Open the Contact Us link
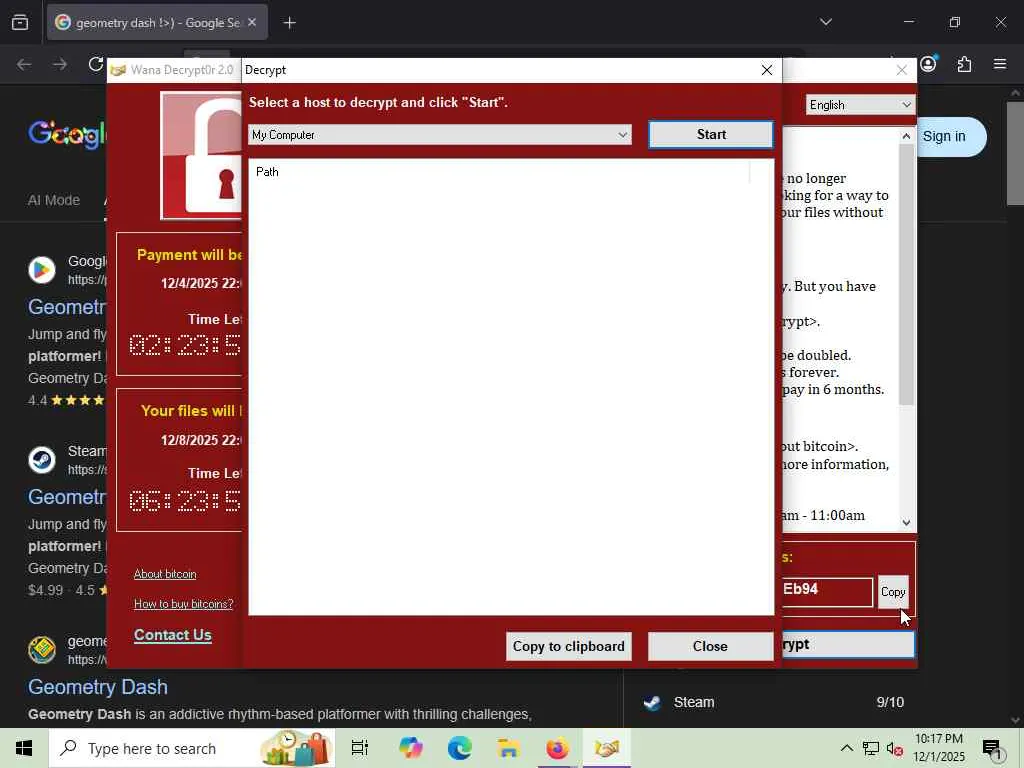Screen dimensions: 1024x768 172,635
